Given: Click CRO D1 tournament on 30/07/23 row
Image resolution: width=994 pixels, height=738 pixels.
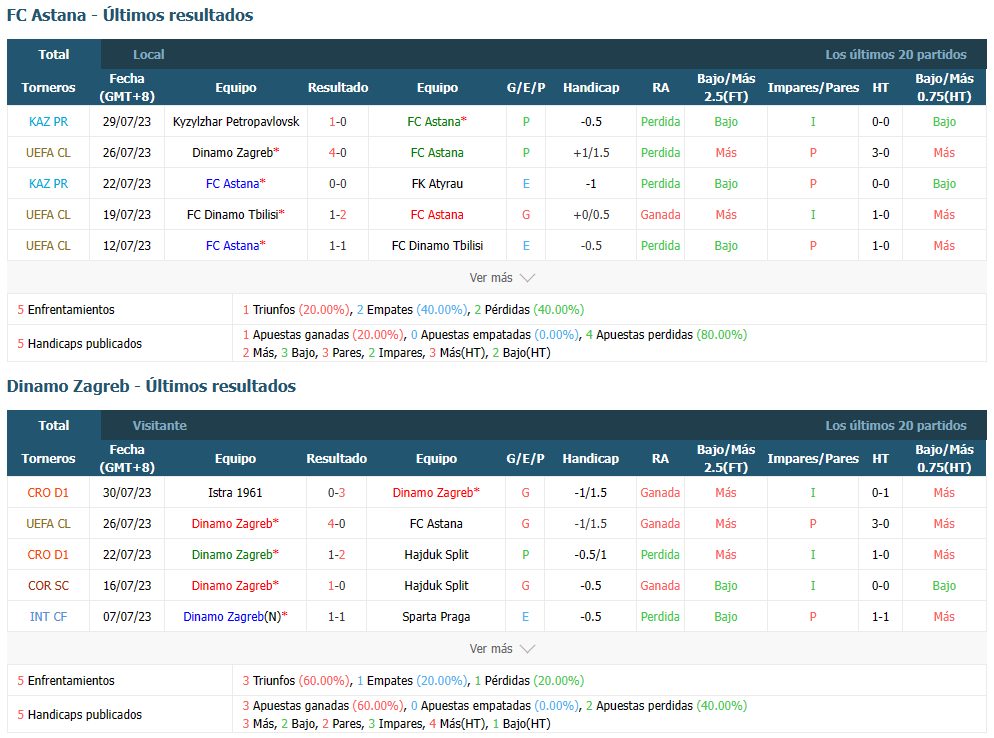Looking at the screenshot, I should click(48, 493).
